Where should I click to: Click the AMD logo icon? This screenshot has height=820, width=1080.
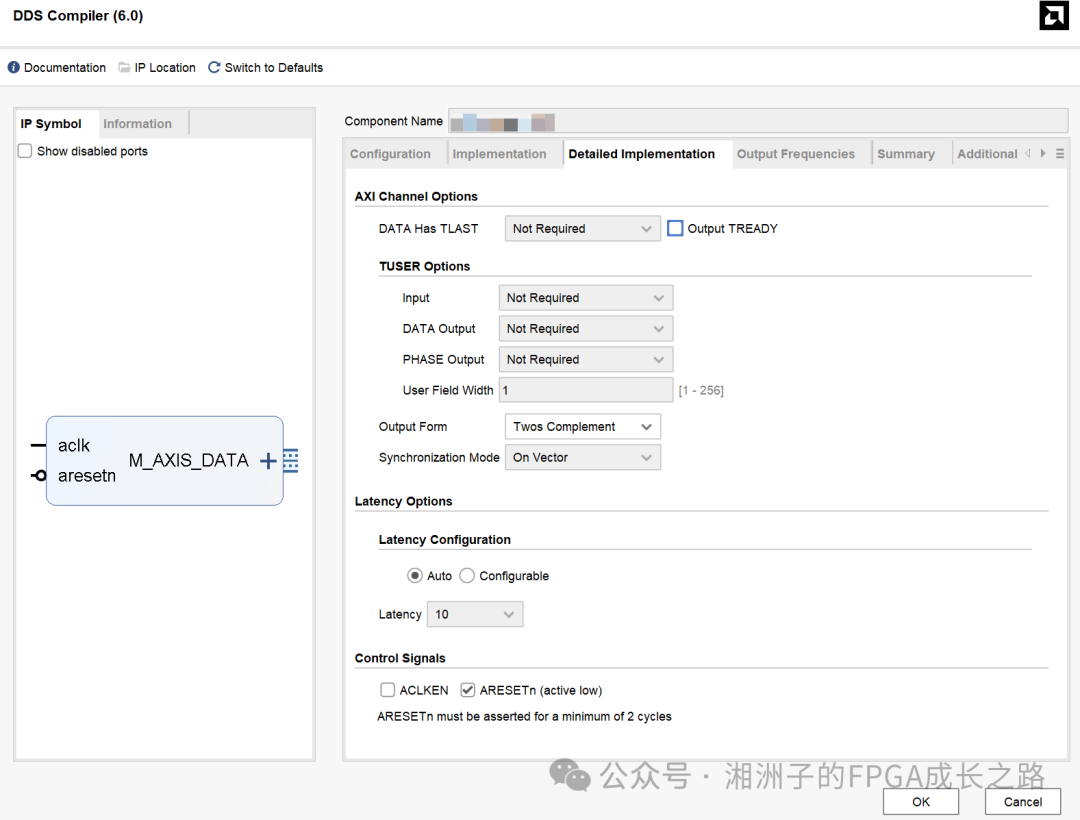click(1053, 16)
